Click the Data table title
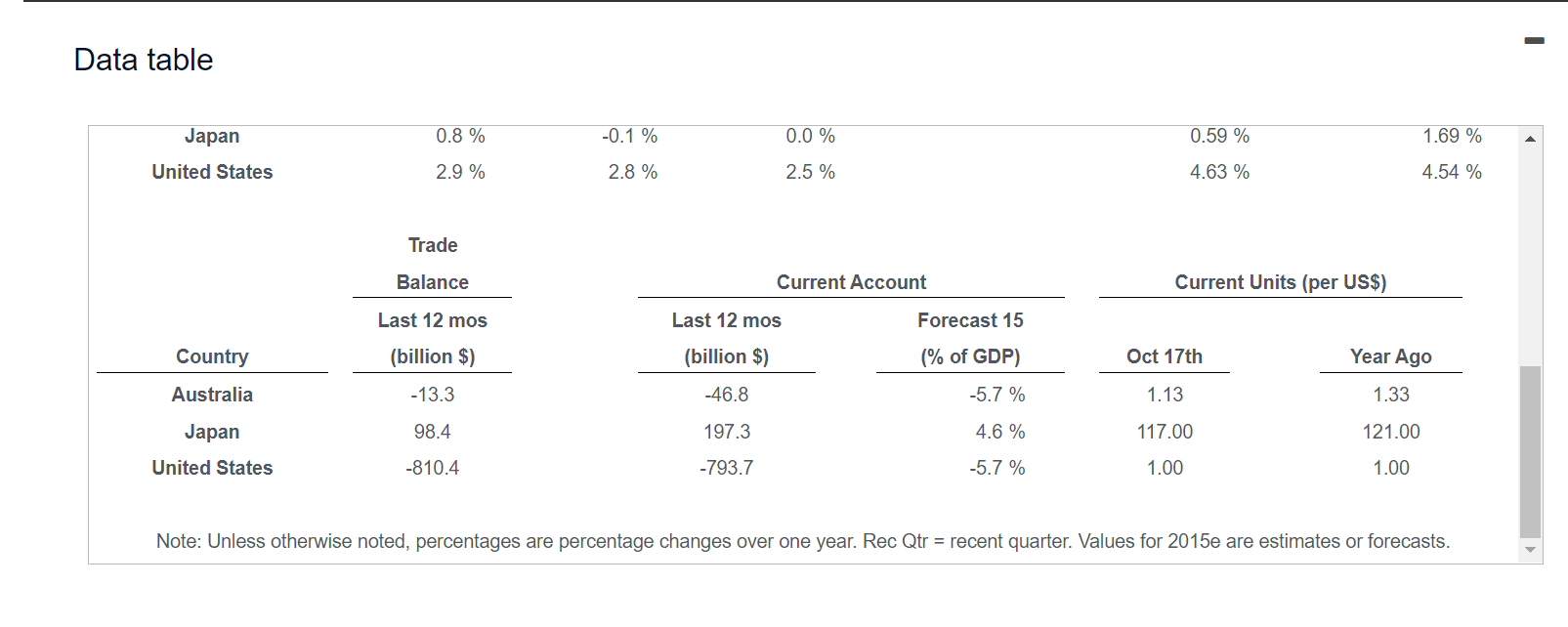1568x627 pixels. point(142,60)
